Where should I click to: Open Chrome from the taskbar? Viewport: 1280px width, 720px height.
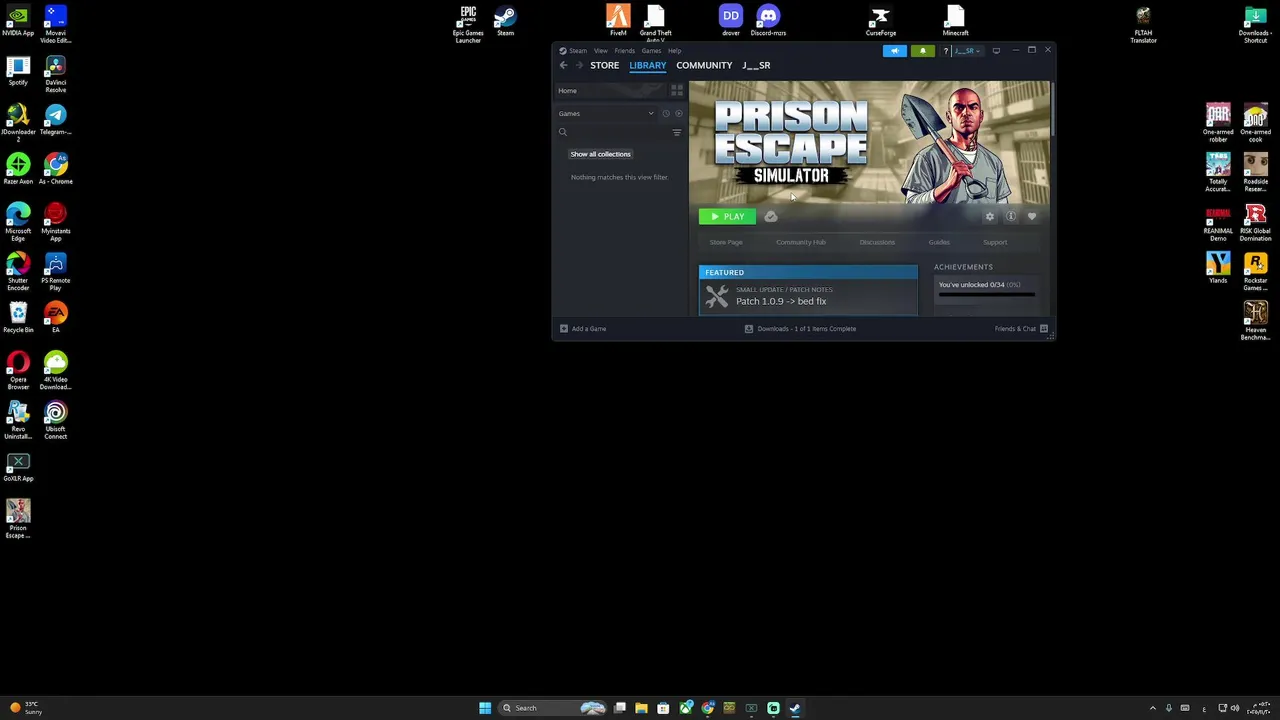(708, 708)
